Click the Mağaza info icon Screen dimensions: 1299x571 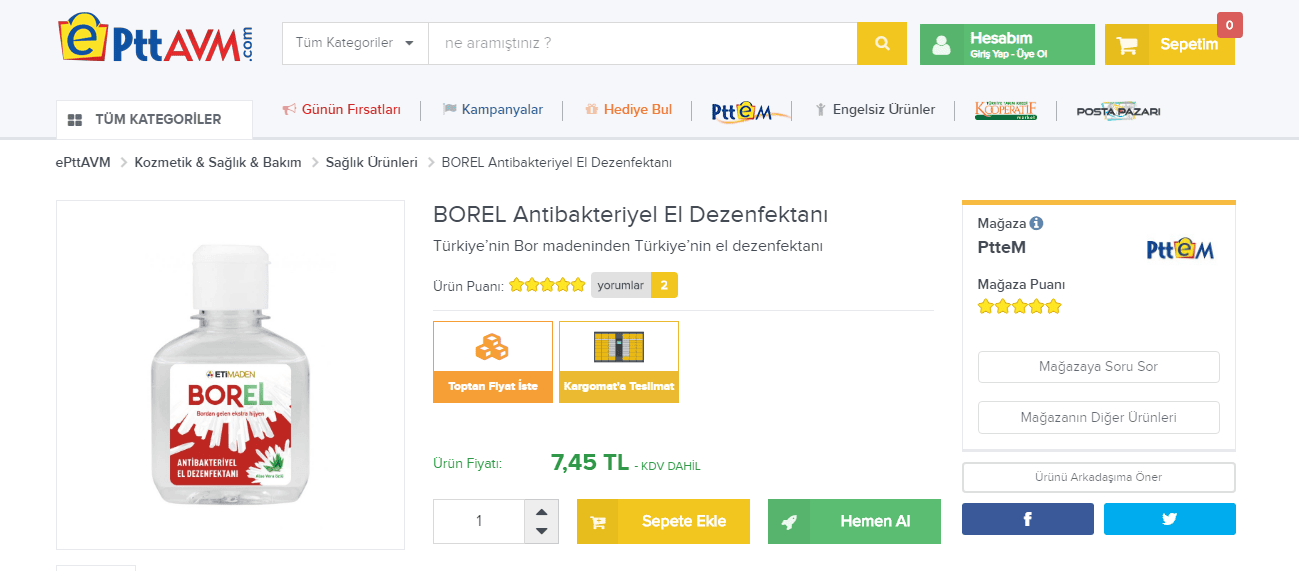point(1036,224)
